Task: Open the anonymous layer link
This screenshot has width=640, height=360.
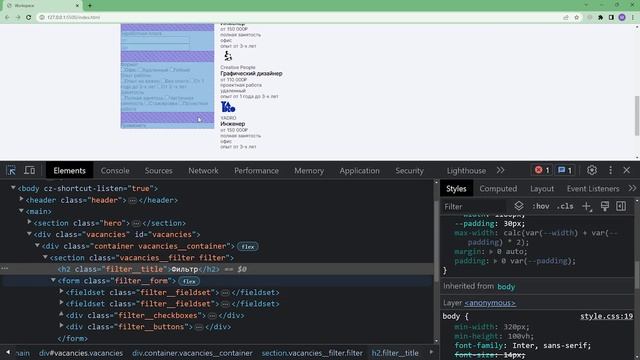Action: click(x=490, y=303)
